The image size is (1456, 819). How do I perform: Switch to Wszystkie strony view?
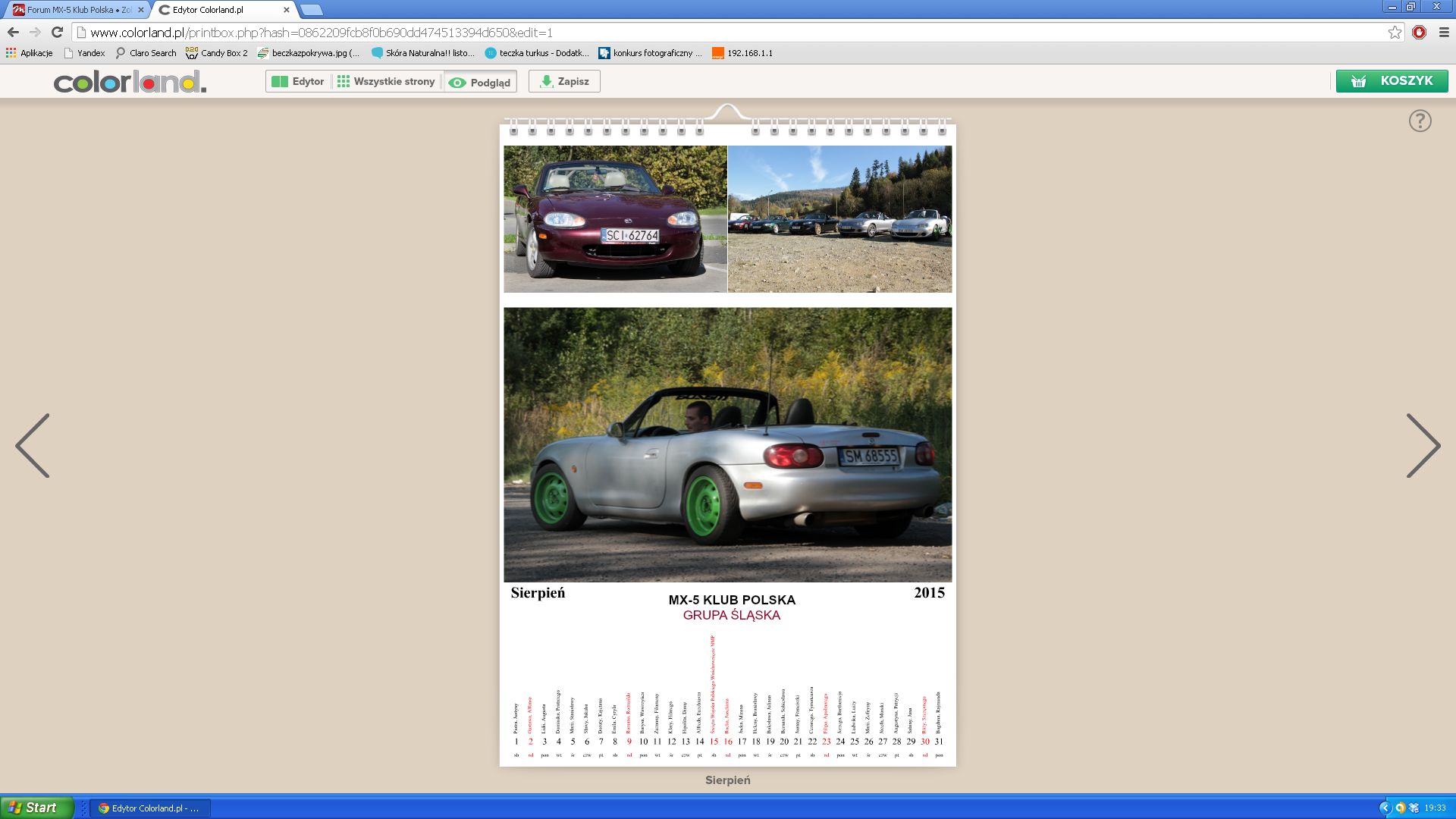click(387, 81)
